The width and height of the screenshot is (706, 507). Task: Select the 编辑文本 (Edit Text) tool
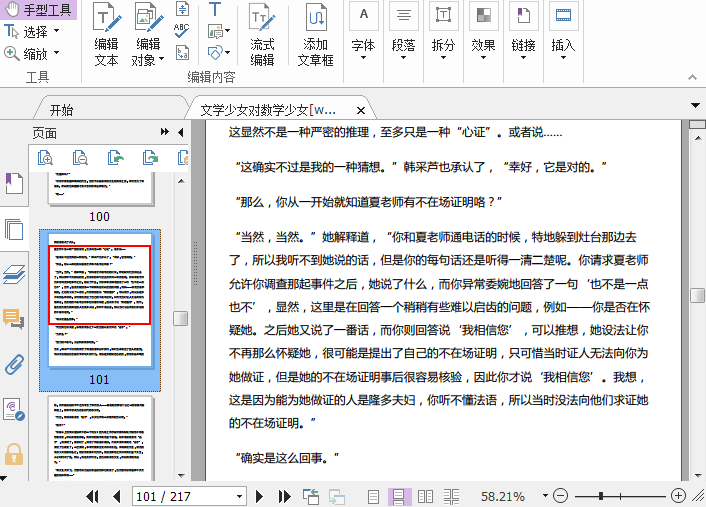pyautogui.click(x=106, y=34)
